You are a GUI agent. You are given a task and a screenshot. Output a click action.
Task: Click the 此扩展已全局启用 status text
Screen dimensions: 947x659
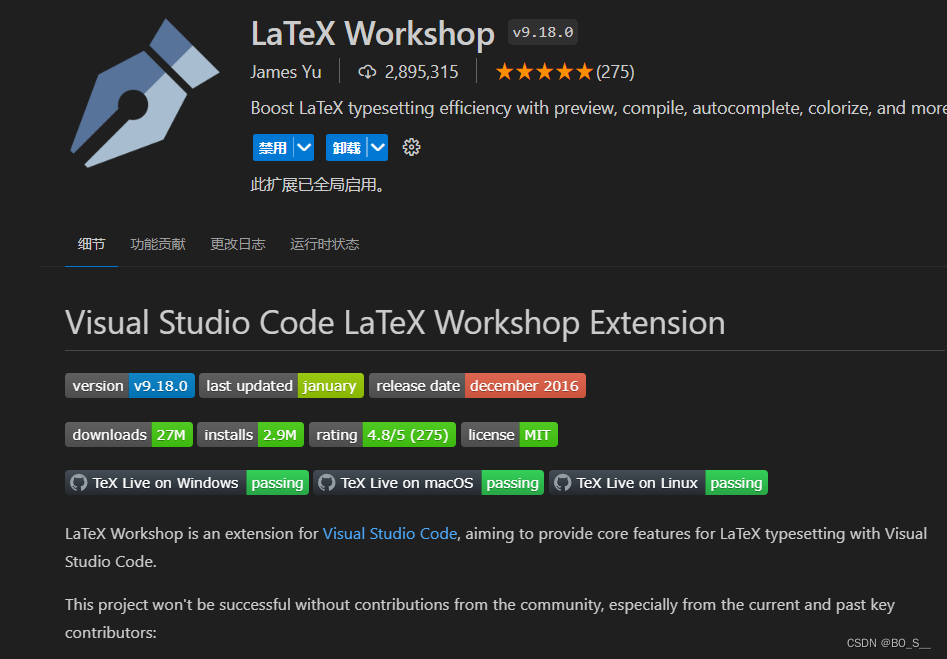pyautogui.click(x=317, y=184)
